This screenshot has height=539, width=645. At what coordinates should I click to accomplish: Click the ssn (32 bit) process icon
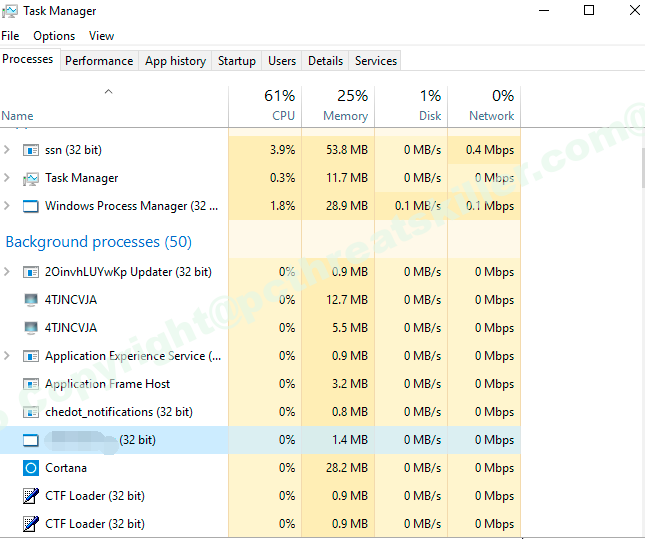(x=31, y=150)
